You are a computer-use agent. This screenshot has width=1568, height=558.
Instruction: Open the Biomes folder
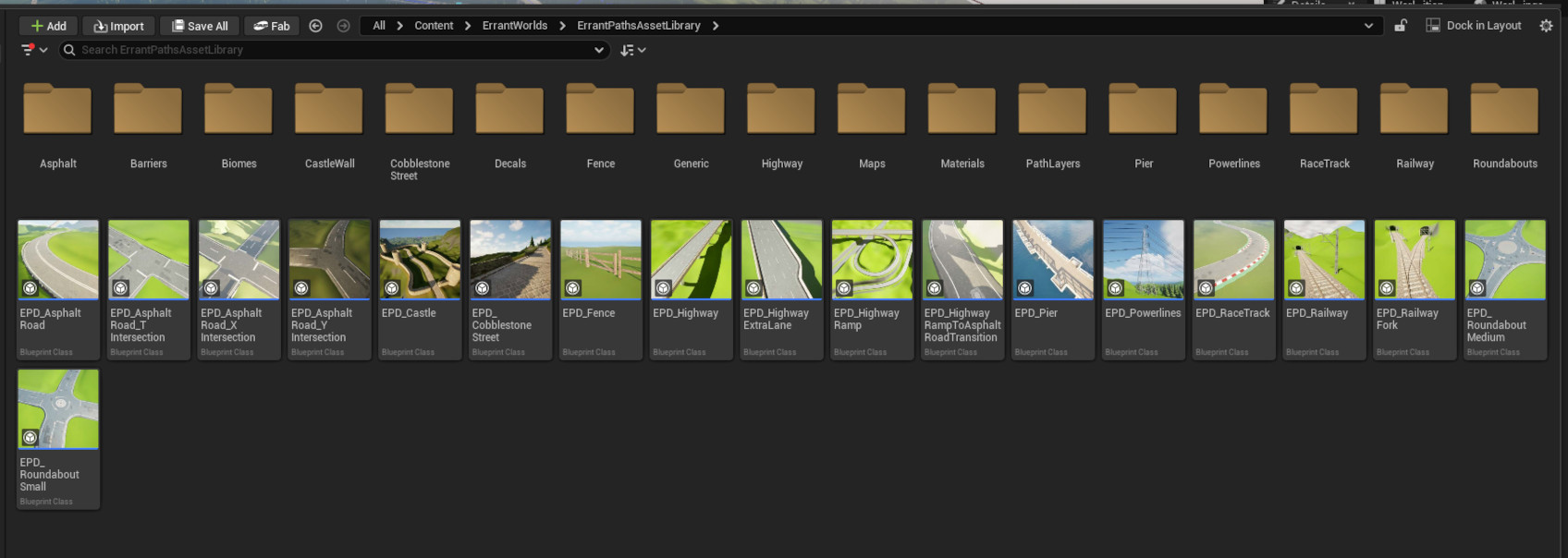(x=239, y=109)
